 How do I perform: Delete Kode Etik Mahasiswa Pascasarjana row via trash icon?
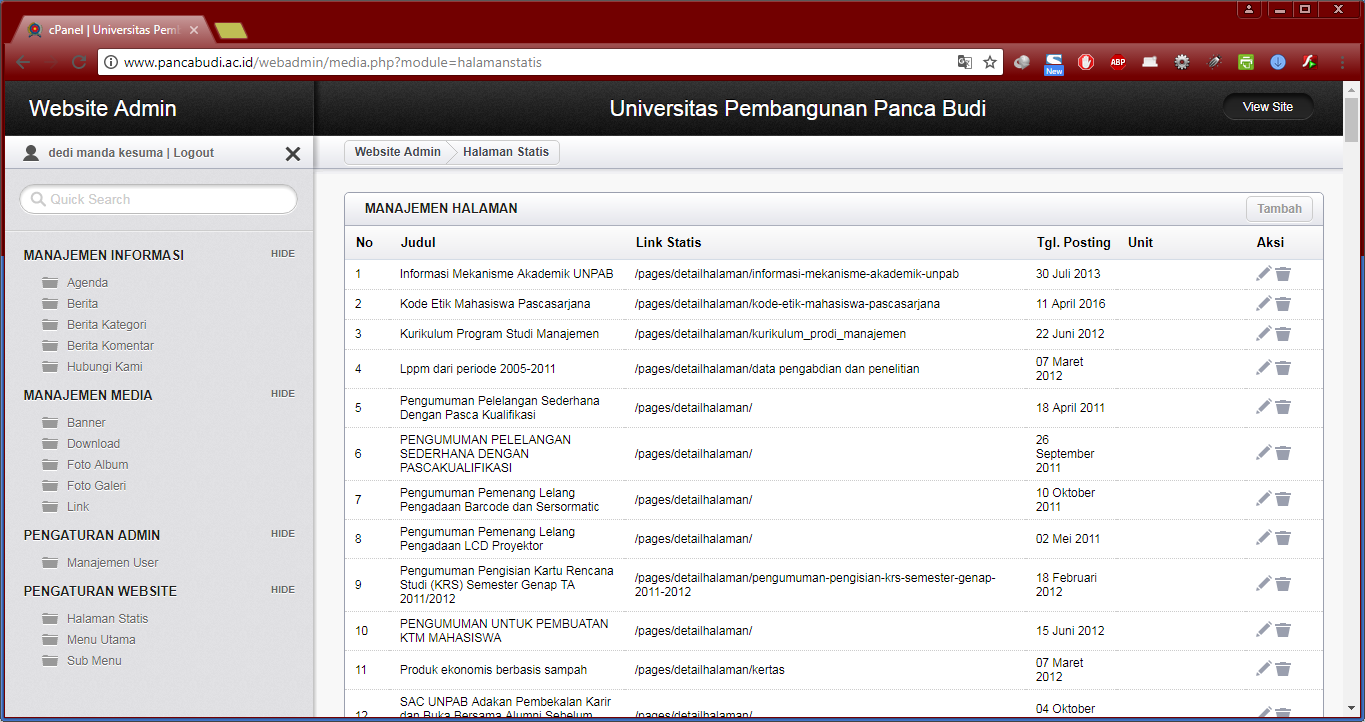coord(1283,304)
